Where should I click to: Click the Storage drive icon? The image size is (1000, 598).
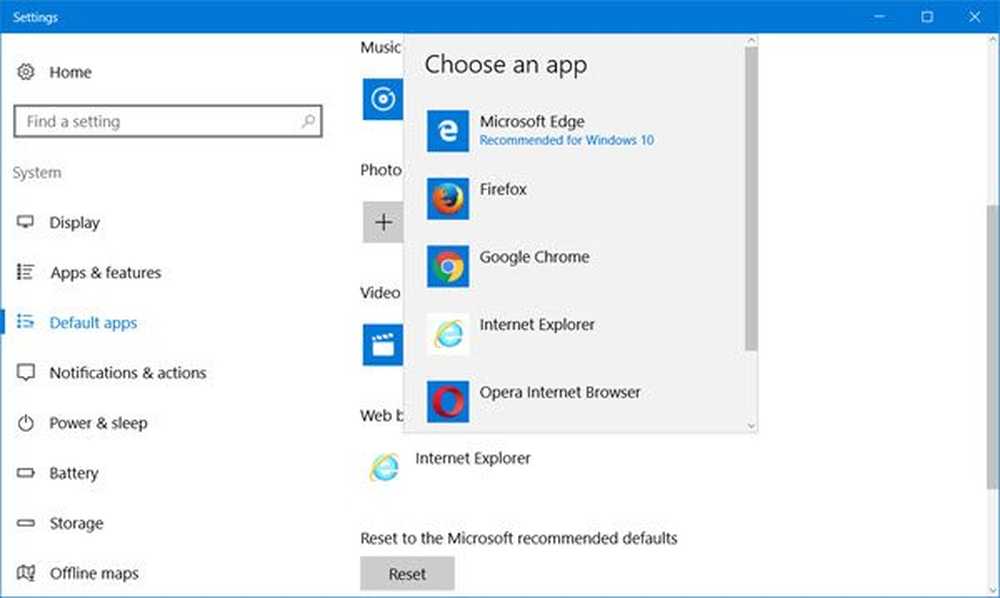click(x=26, y=523)
